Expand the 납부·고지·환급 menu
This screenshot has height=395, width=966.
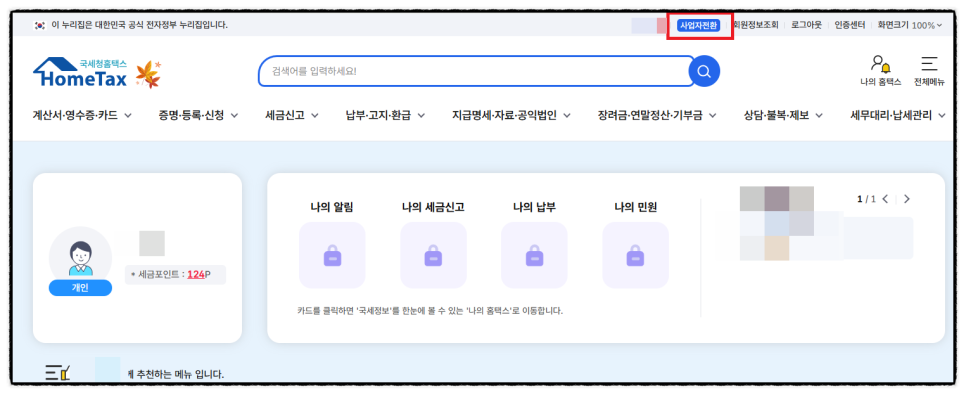386,115
